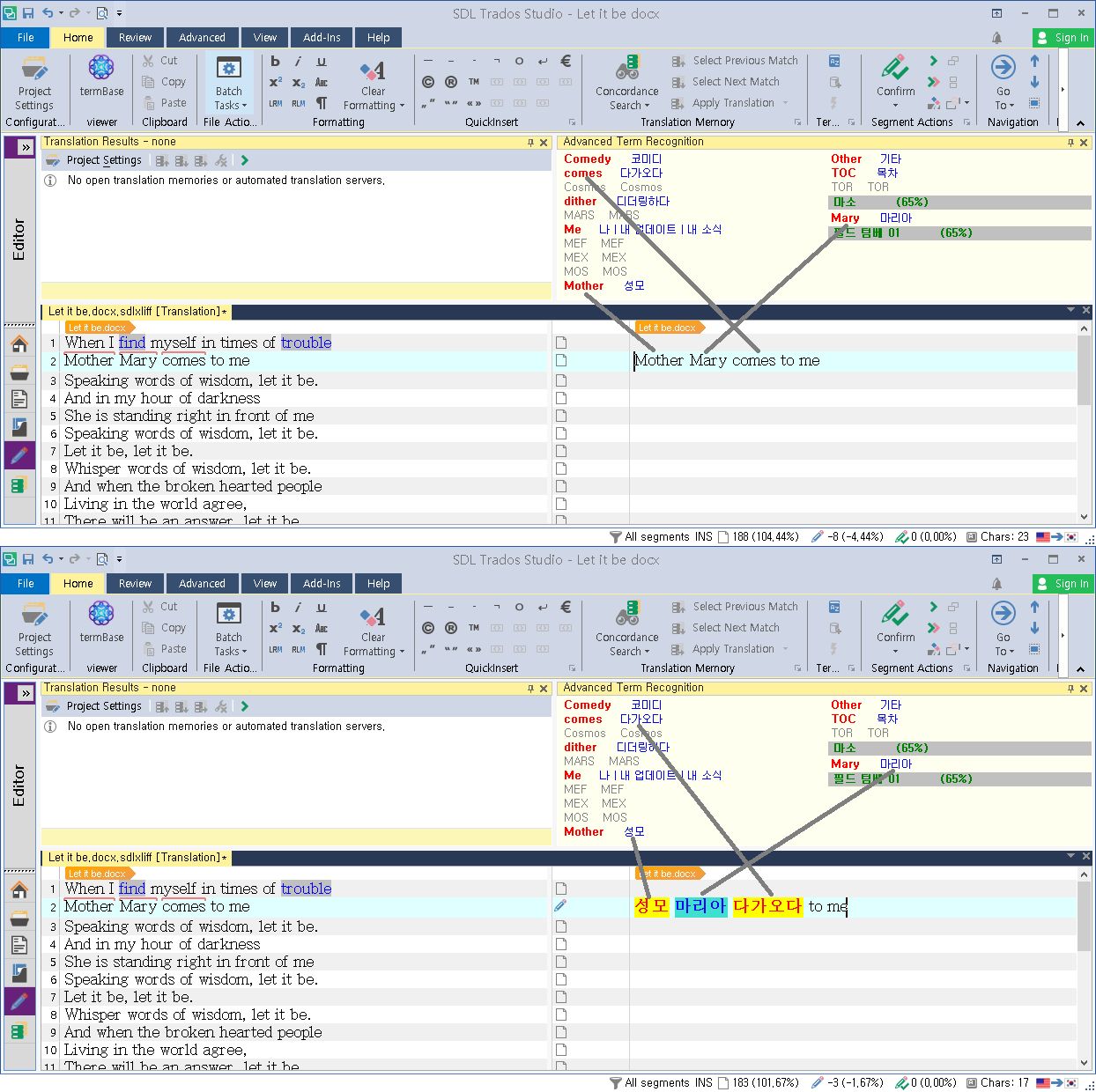Switch to View tab in upper window

(264, 38)
